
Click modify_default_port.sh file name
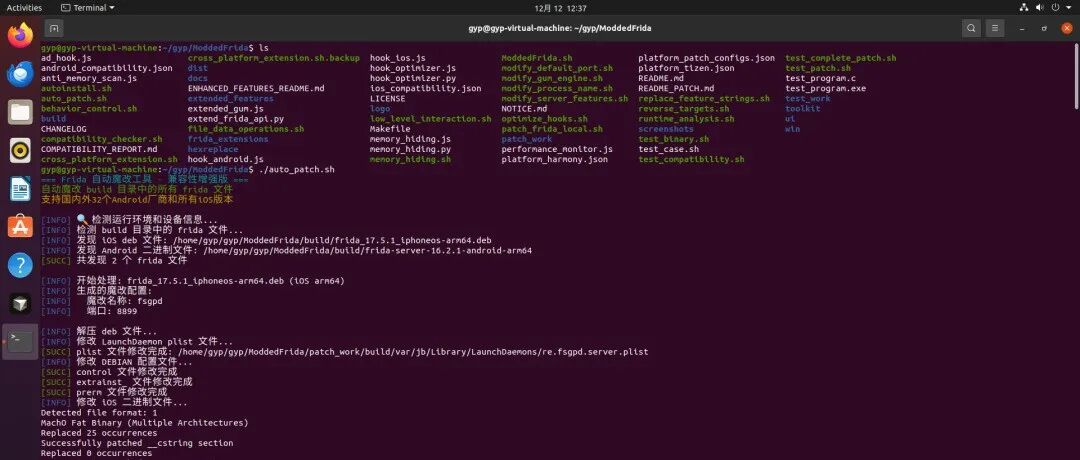557,68
